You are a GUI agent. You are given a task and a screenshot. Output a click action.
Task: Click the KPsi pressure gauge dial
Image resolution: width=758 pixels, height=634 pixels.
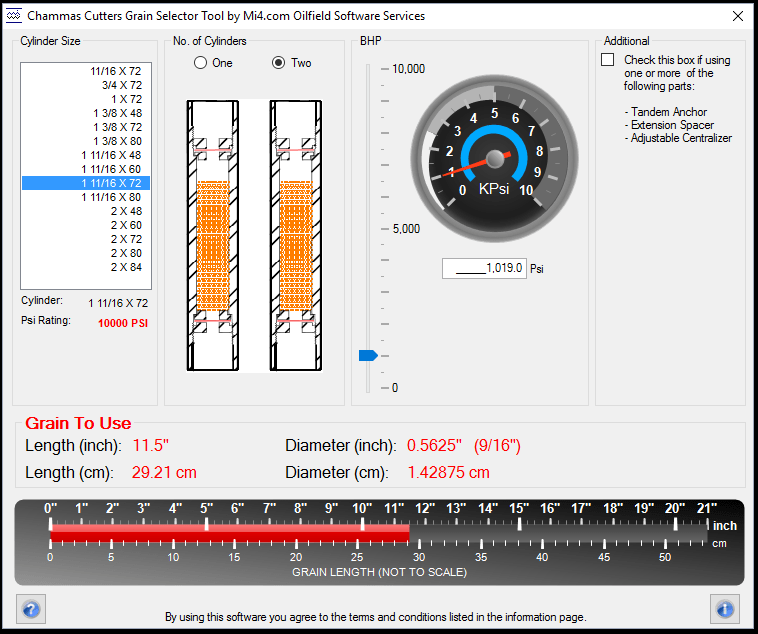pos(495,159)
